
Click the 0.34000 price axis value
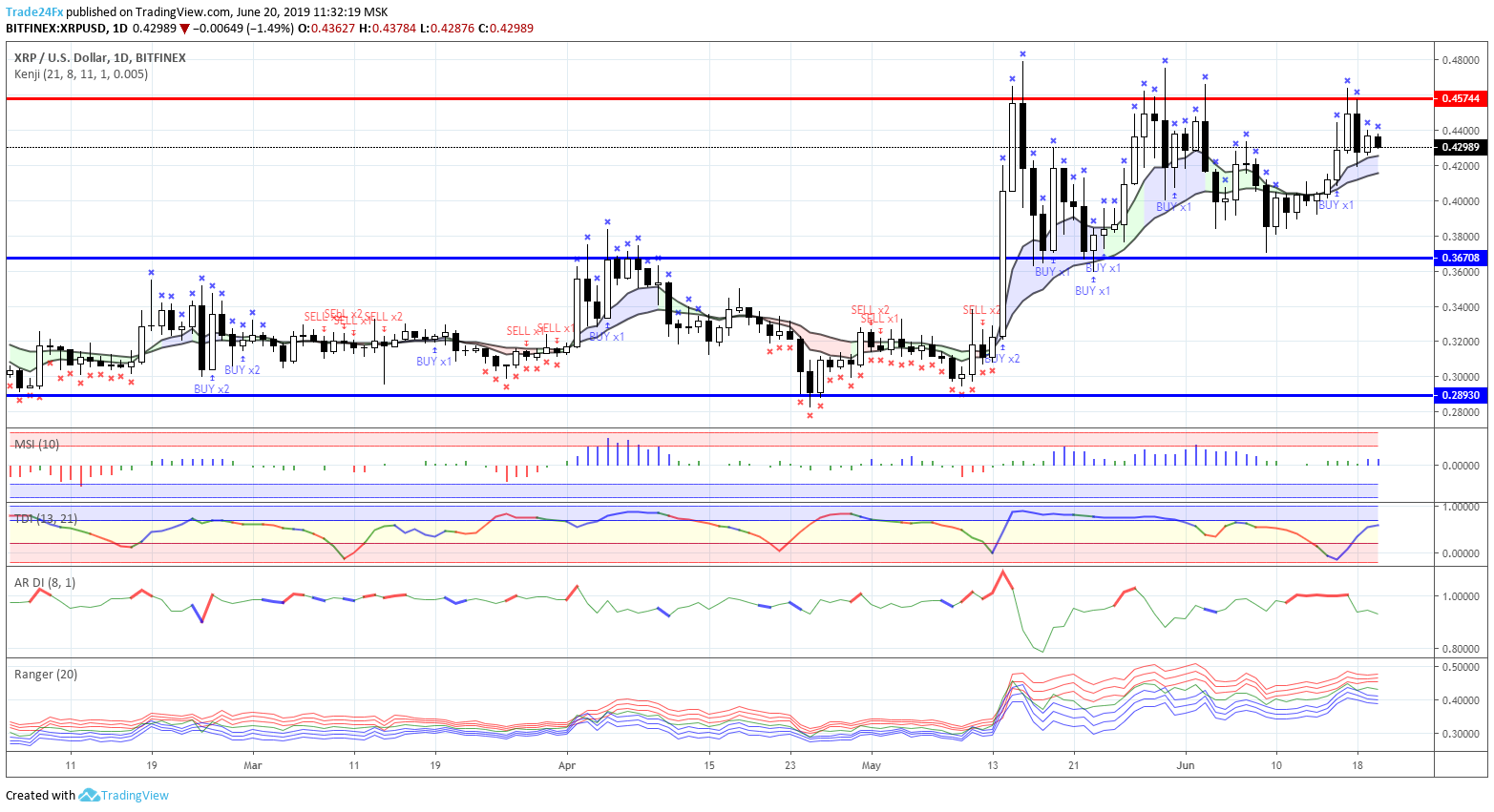tap(1461, 307)
